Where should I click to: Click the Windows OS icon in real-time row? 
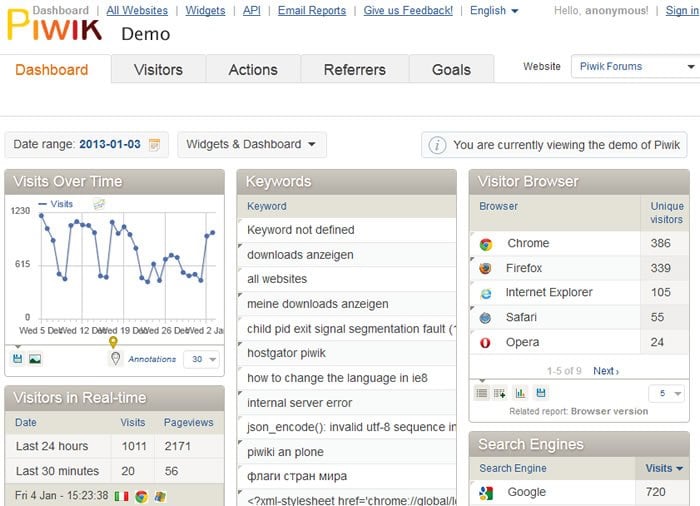pyautogui.click(x=160, y=496)
